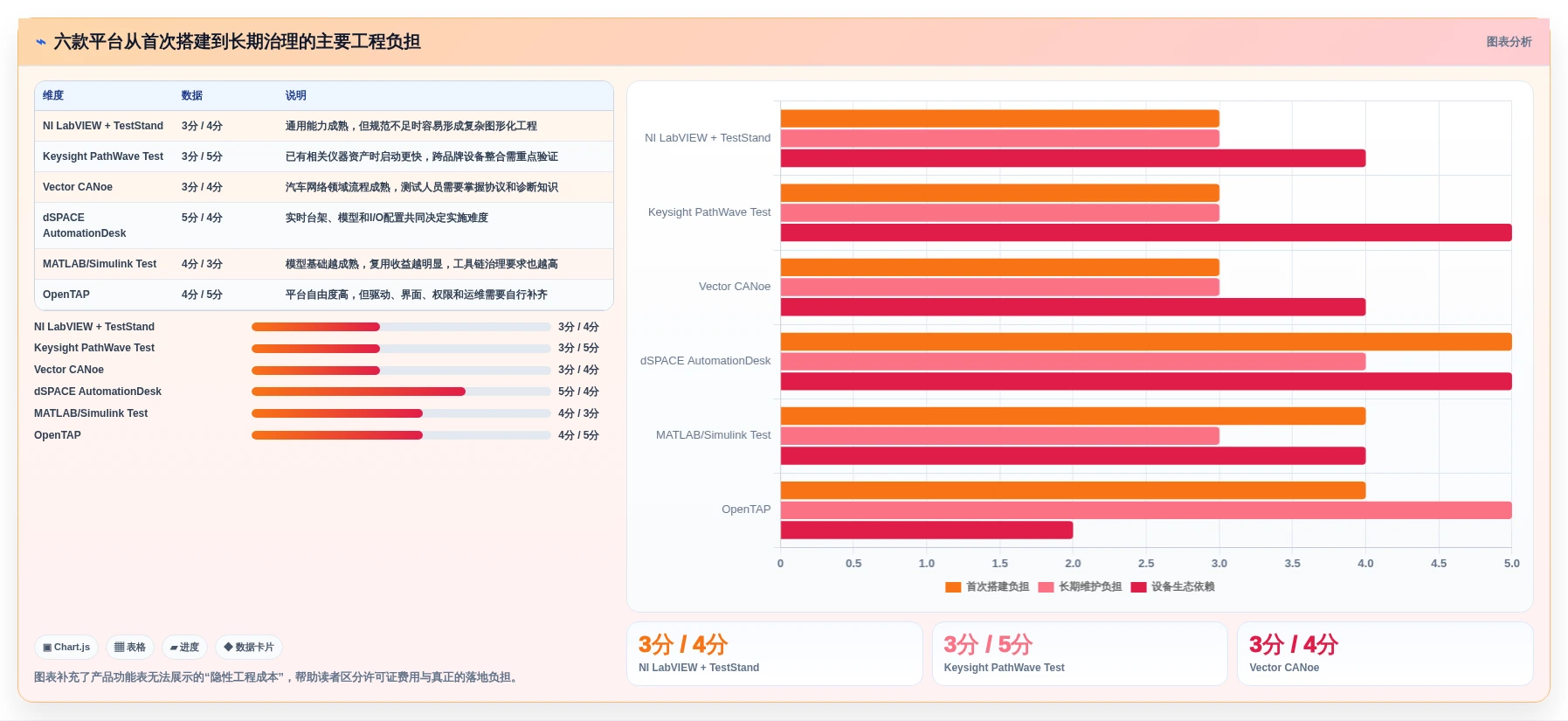
Task: Click description 平台自由度高，但驱动、界面、权限和运维需要自行补齐
Action: coord(417,295)
